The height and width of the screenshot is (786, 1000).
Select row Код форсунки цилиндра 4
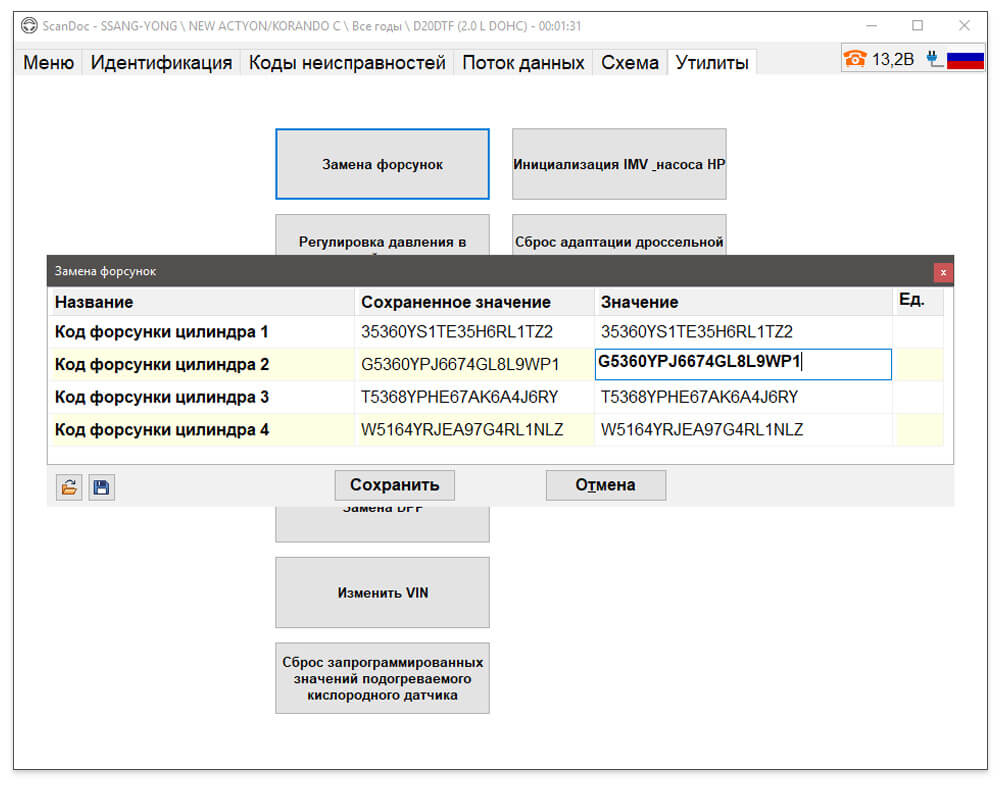496,429
